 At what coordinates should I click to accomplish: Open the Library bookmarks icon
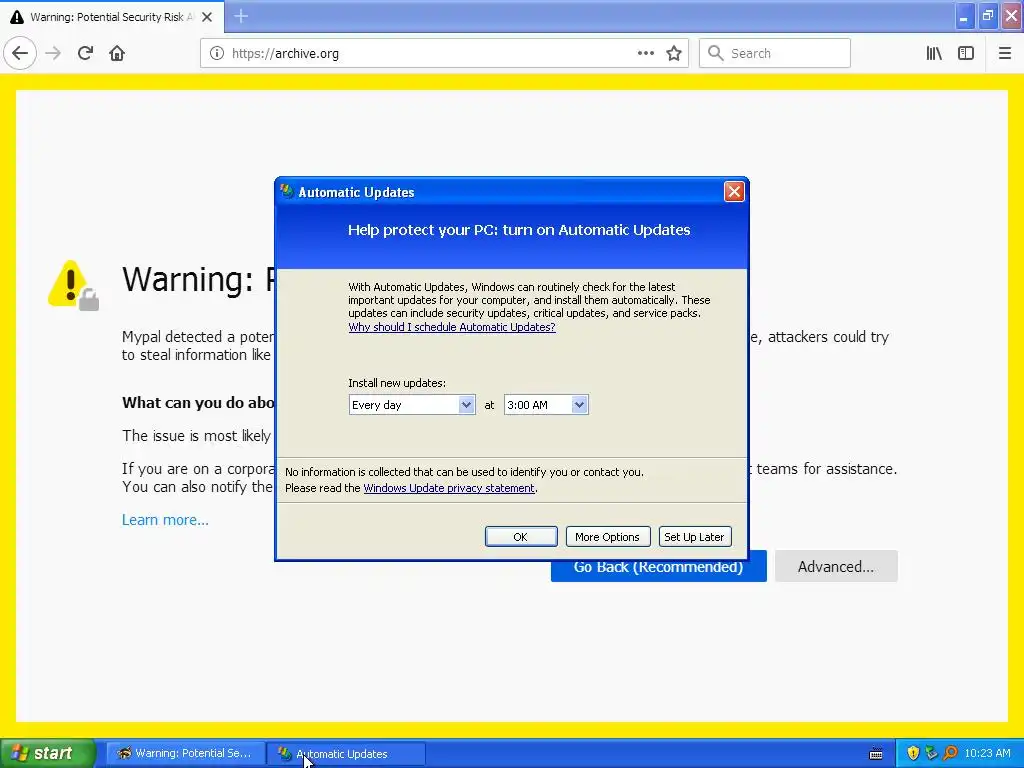click(934, 53)
